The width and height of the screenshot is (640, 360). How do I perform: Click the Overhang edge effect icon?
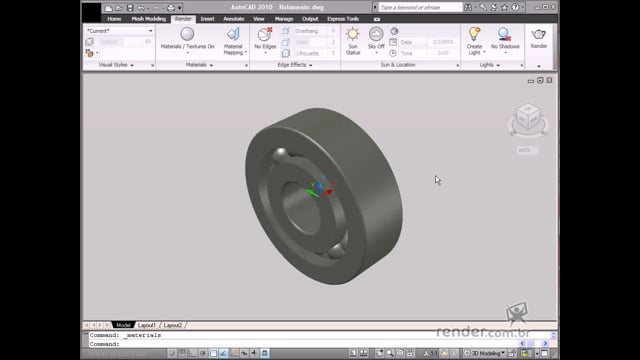tap(286, 31)
